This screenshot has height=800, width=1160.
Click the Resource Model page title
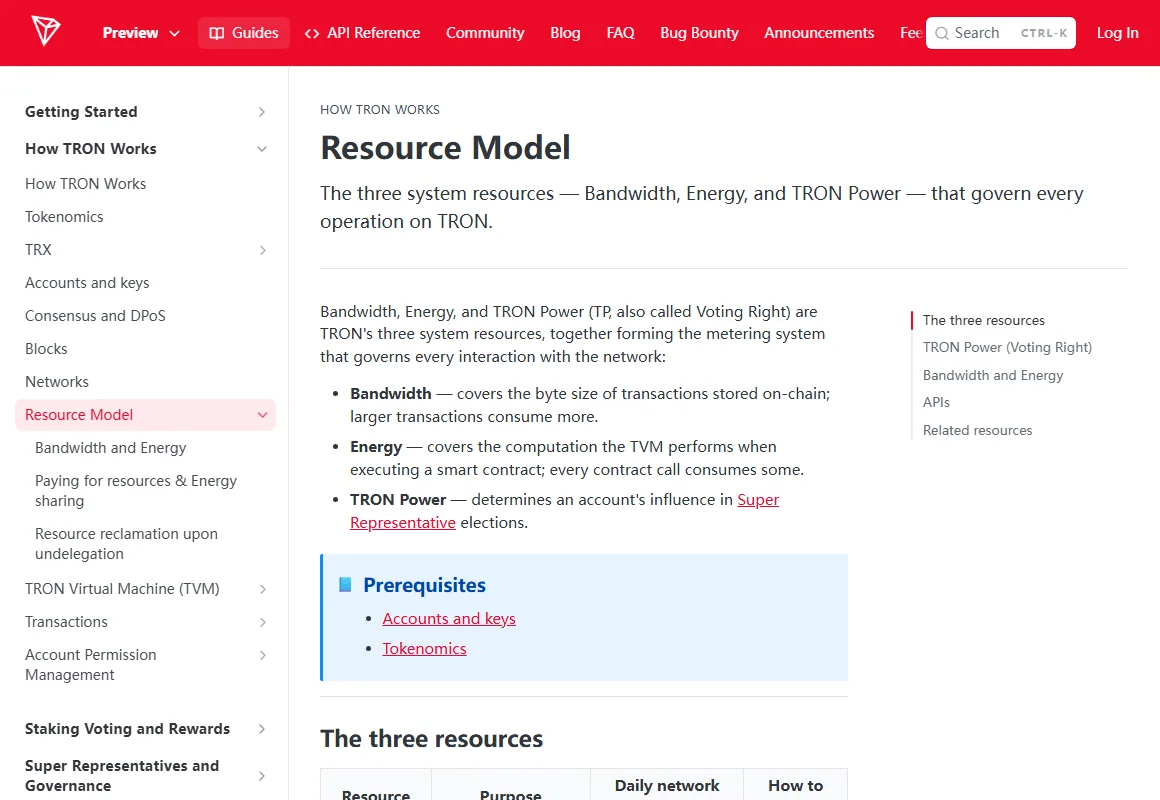(445, 147)
